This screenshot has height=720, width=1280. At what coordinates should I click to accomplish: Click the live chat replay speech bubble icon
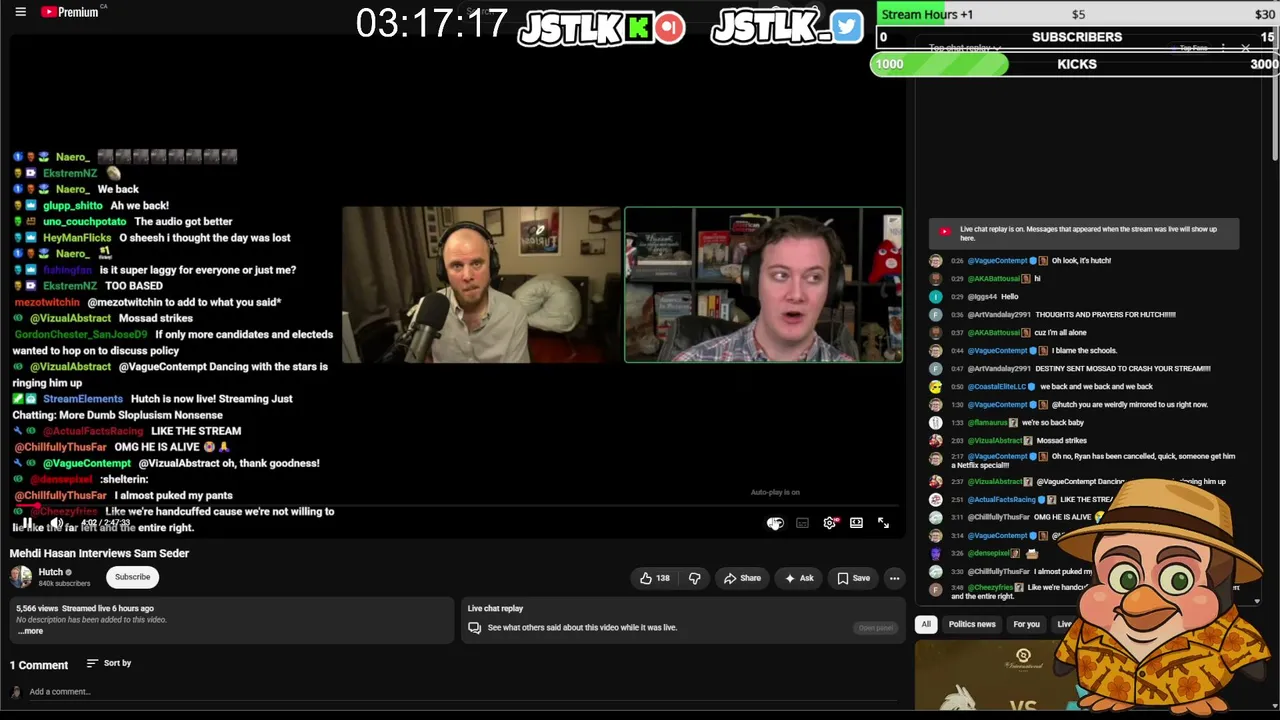475,628
